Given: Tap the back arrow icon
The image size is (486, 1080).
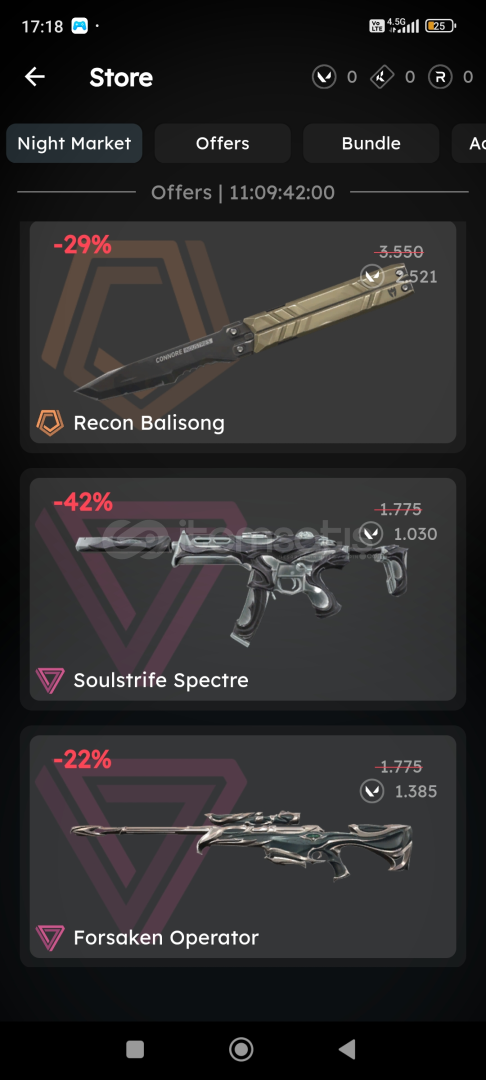Looking at the screenshot, I should pos(34,76).
